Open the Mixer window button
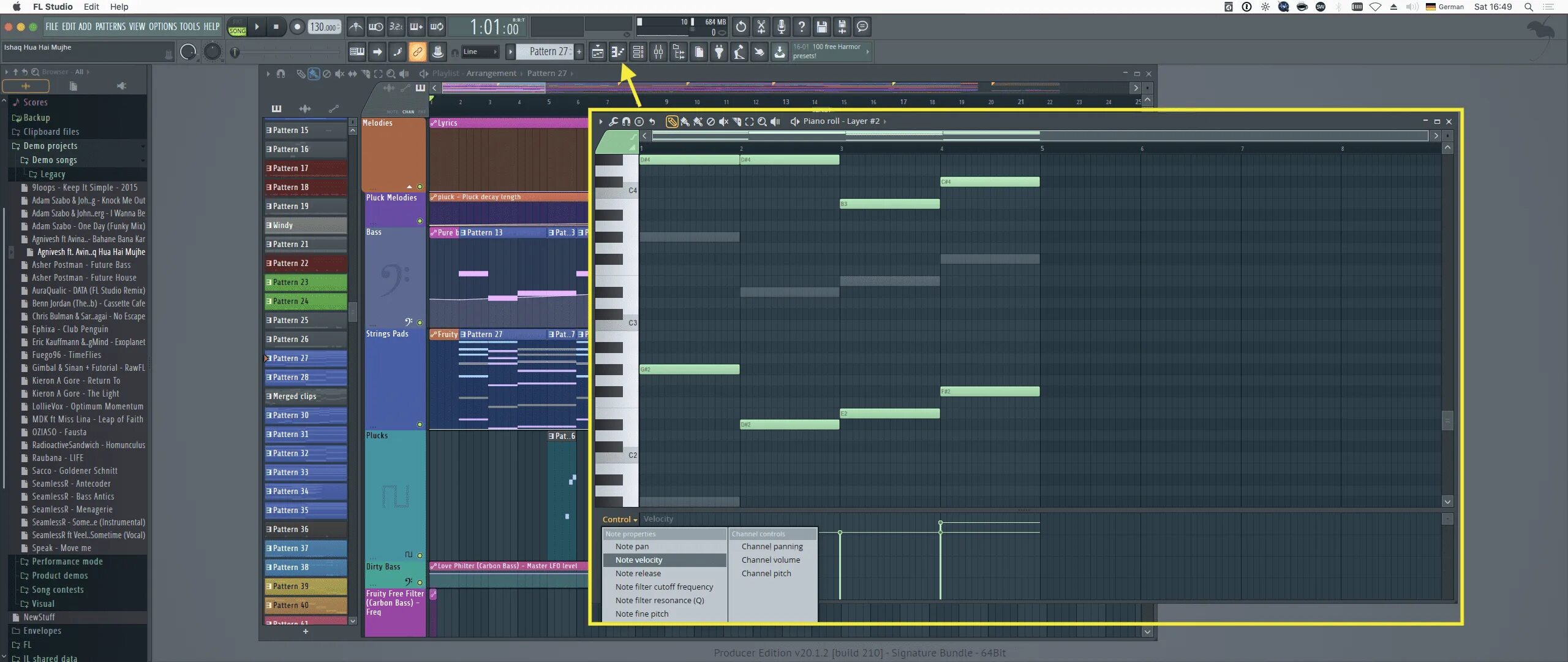 click(x=658, y=52)
